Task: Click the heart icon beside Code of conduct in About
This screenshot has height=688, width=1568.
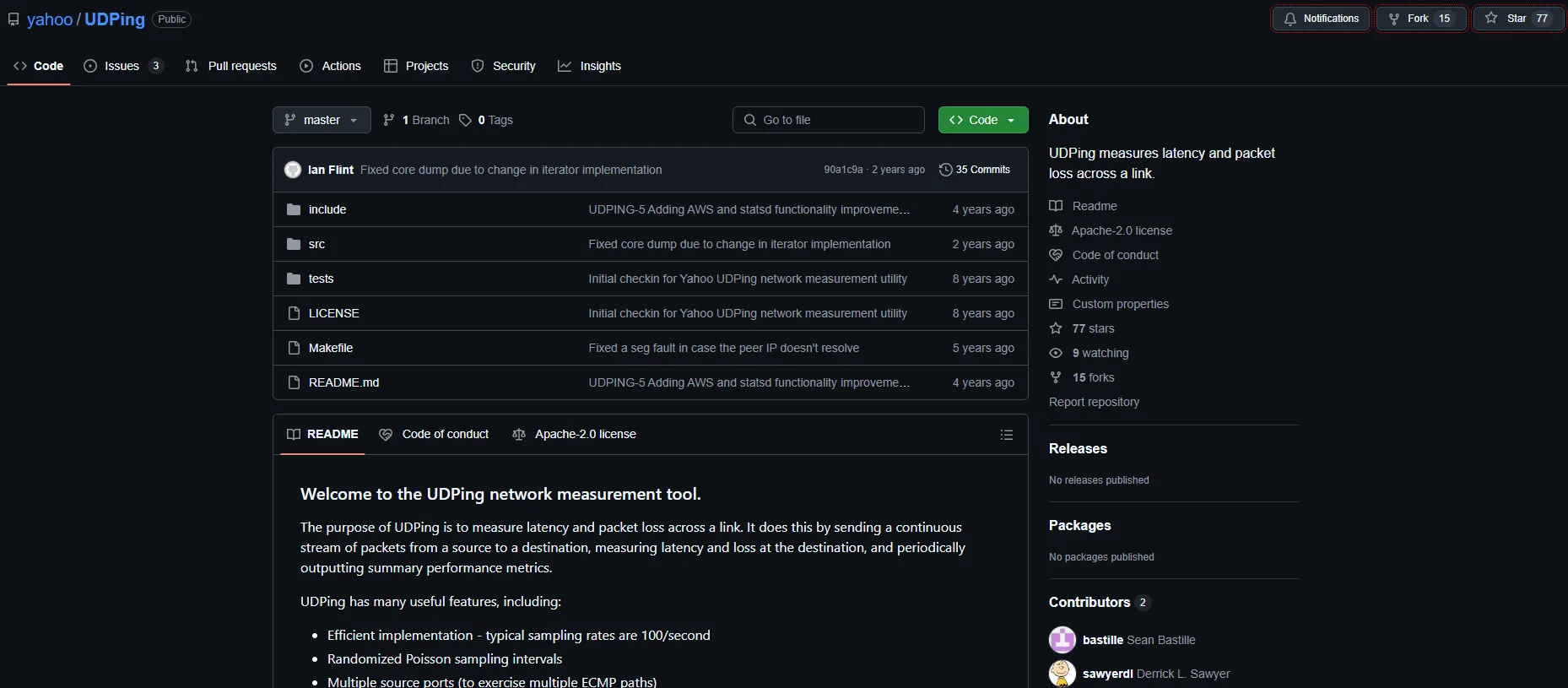Action: click(x=1056, y=255)
